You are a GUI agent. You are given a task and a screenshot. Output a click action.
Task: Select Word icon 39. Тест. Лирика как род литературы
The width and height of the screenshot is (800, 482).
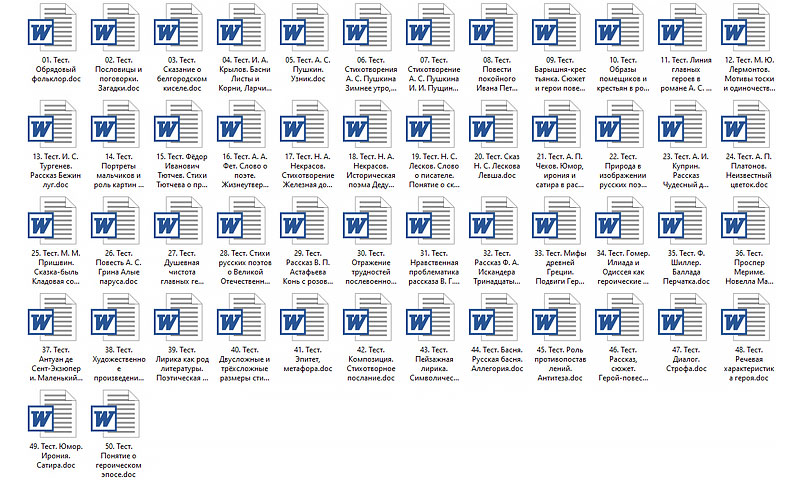point(178,317)
